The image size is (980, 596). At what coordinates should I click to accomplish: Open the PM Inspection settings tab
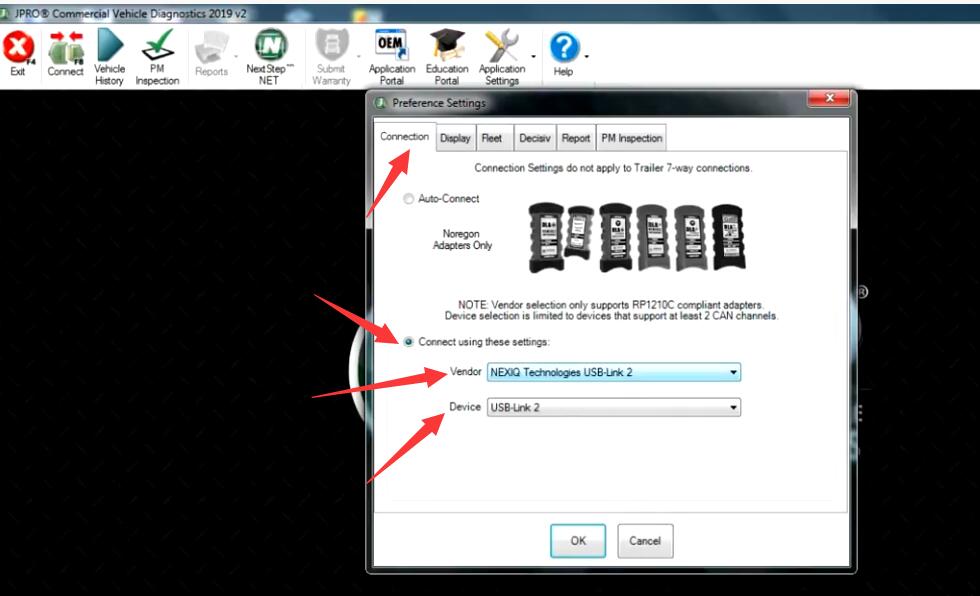pos(631,138)
